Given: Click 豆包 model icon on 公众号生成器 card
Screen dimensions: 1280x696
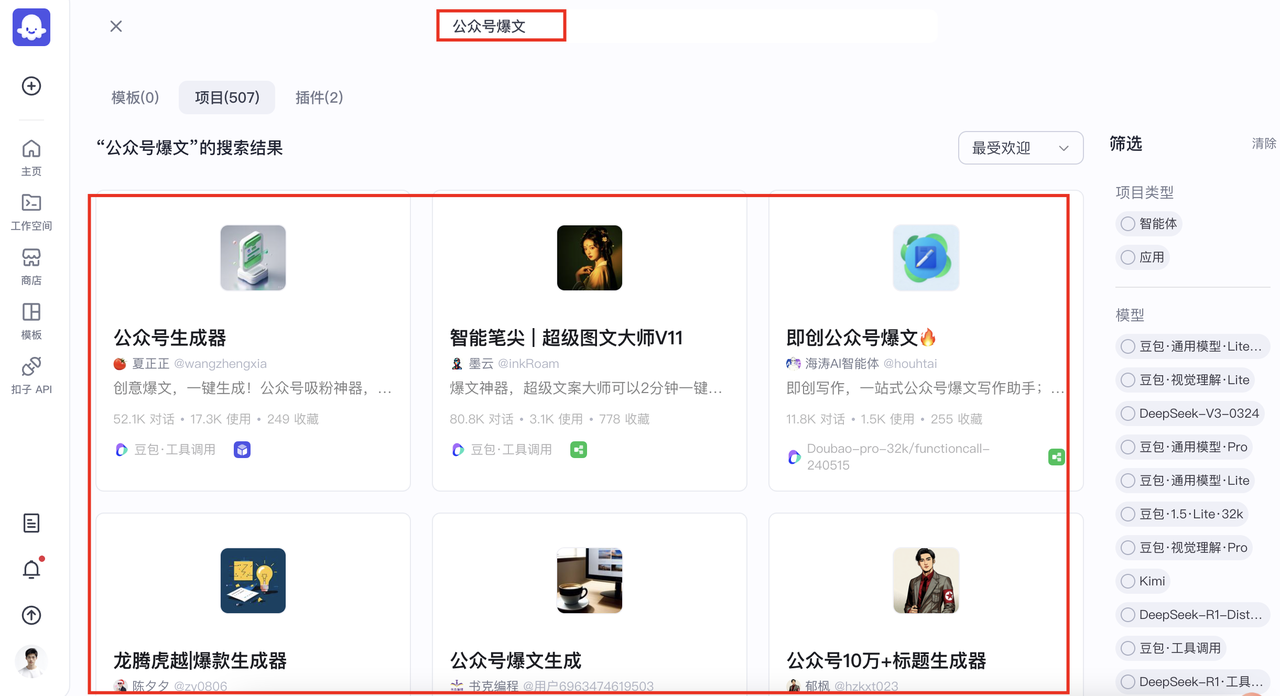Looking at the screenshot, I should click(x=121, y=450).
